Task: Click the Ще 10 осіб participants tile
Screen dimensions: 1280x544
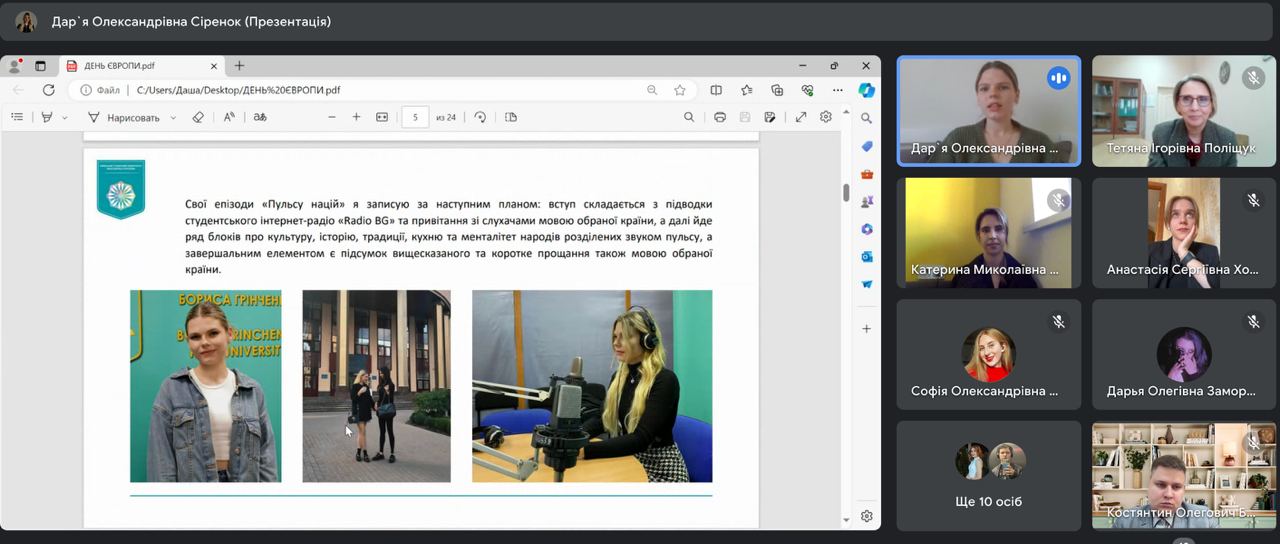Action: (988, 476)
